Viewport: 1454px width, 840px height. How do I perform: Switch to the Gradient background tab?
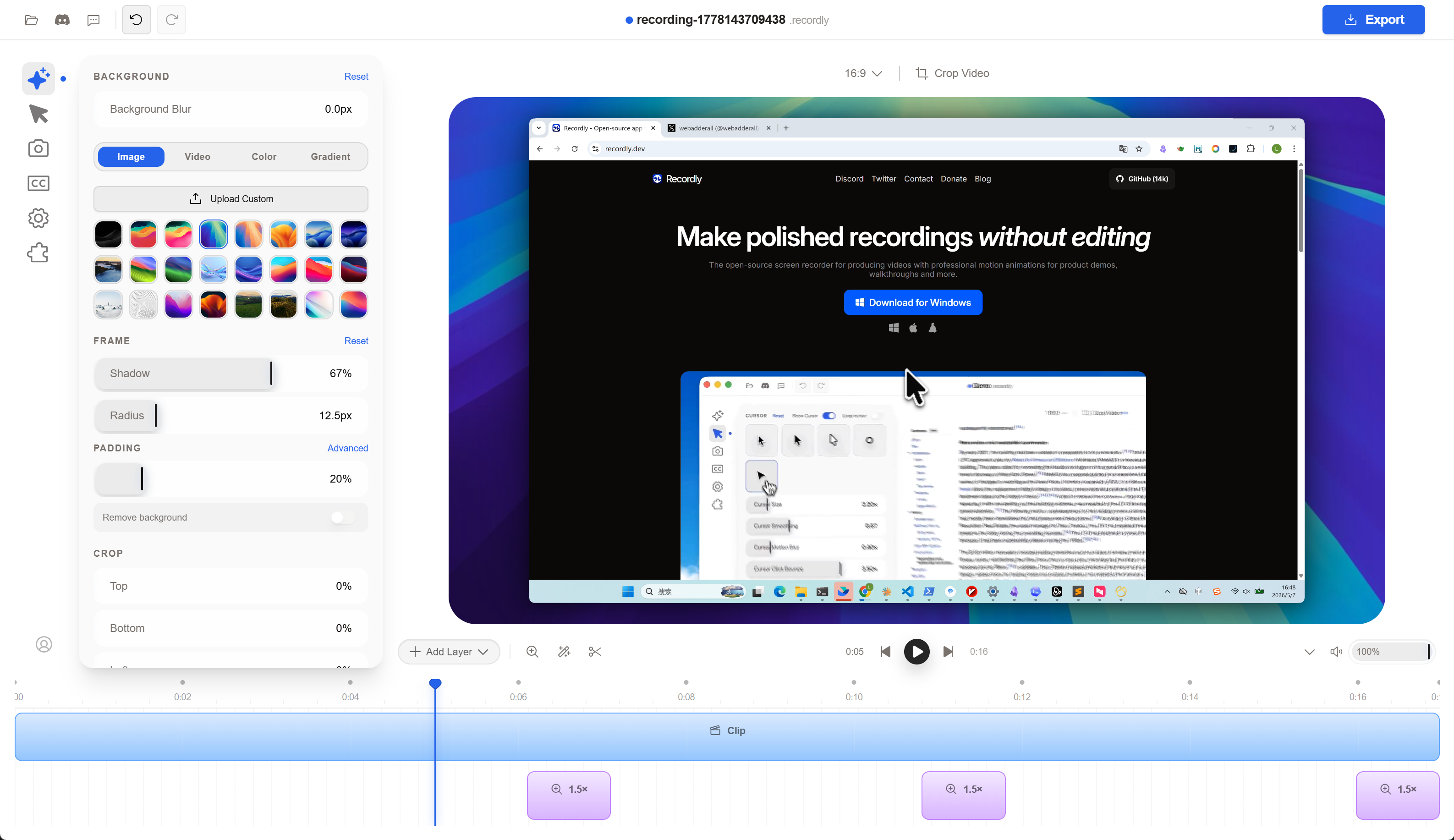[x=330, y=156]
